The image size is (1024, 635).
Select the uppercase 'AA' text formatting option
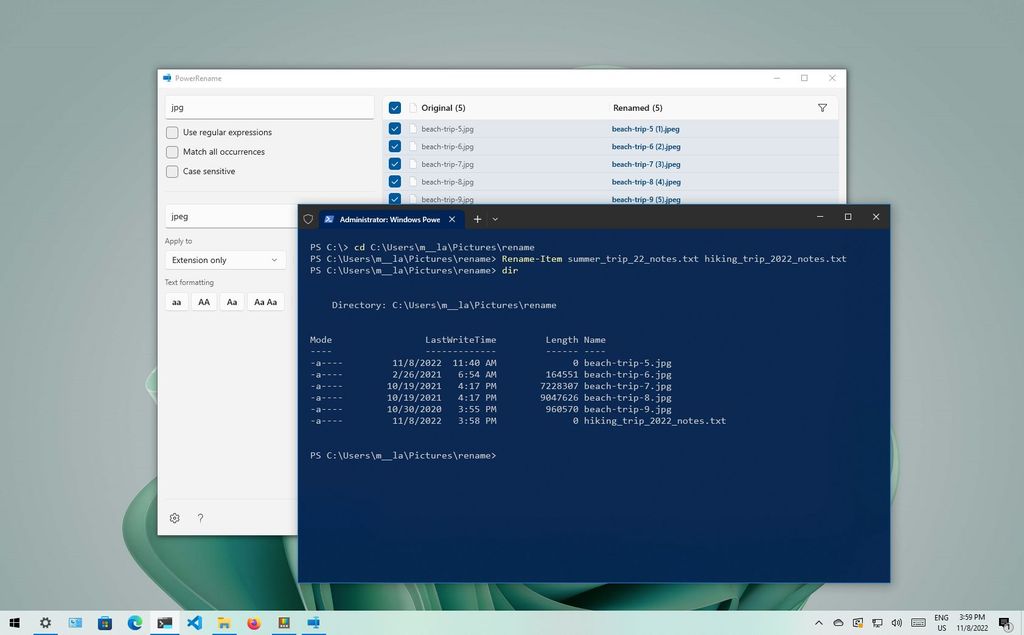click(204, 301)
